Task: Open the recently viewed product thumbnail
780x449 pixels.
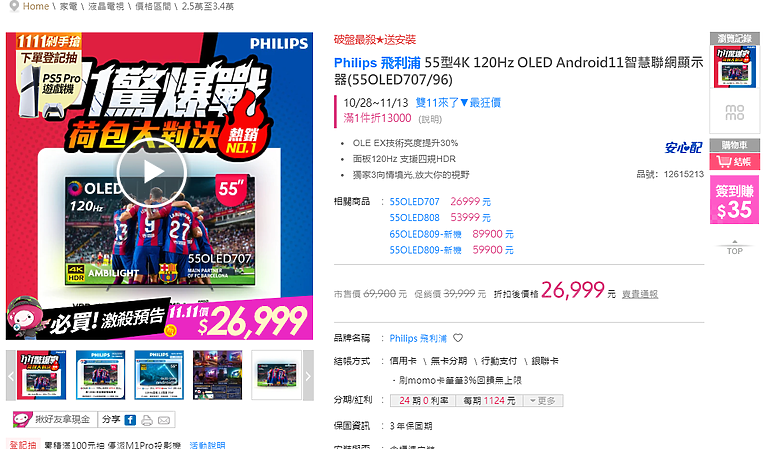Action: (x=735, y=67)
